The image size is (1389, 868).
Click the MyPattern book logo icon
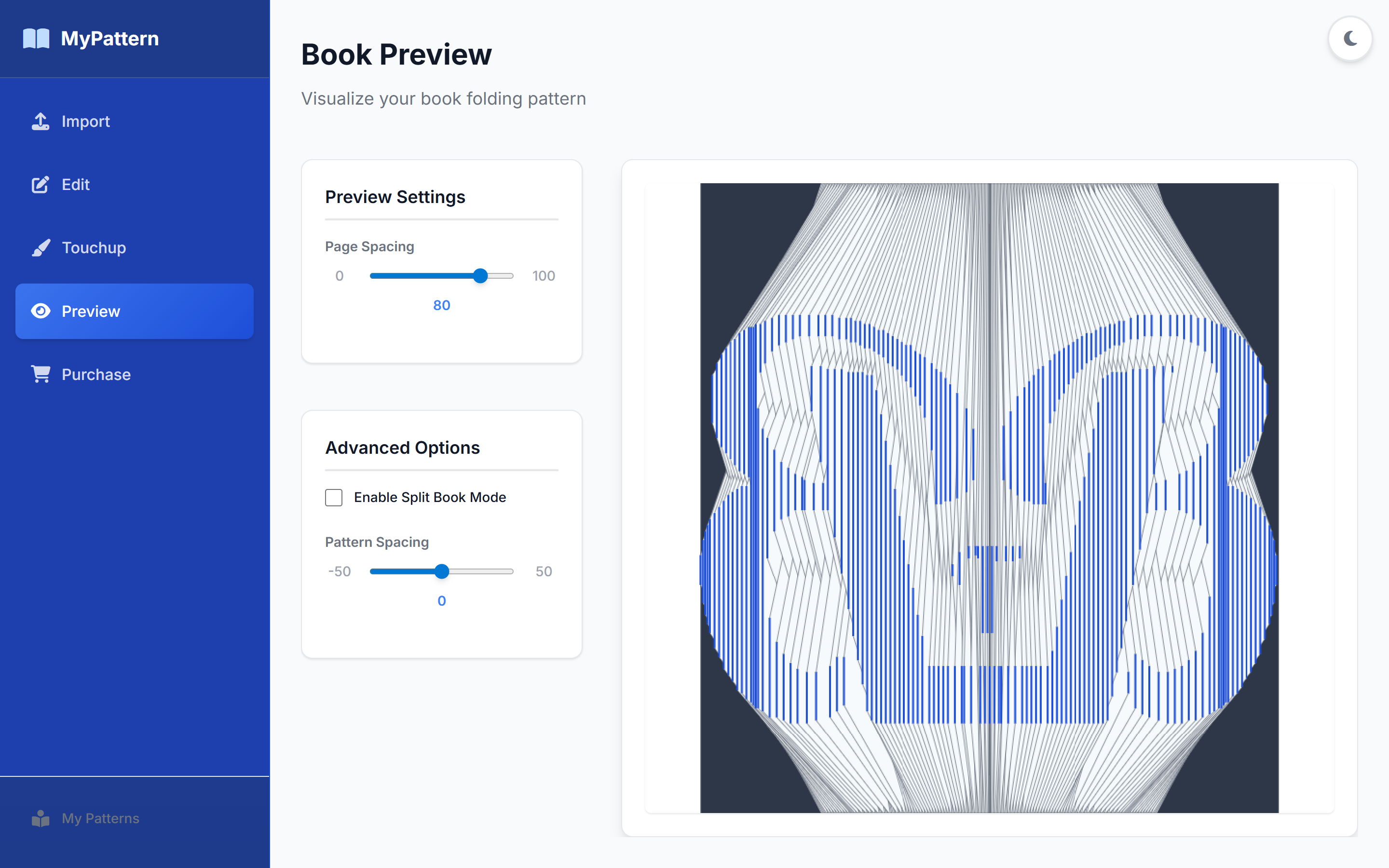click(x=36, y=38)
